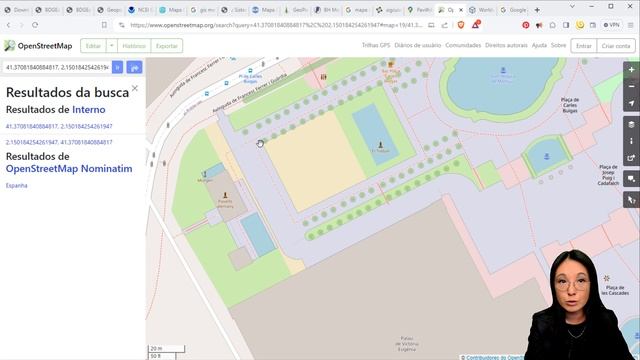Expand the Editar dropdown arrow

(x=111, y=46)
